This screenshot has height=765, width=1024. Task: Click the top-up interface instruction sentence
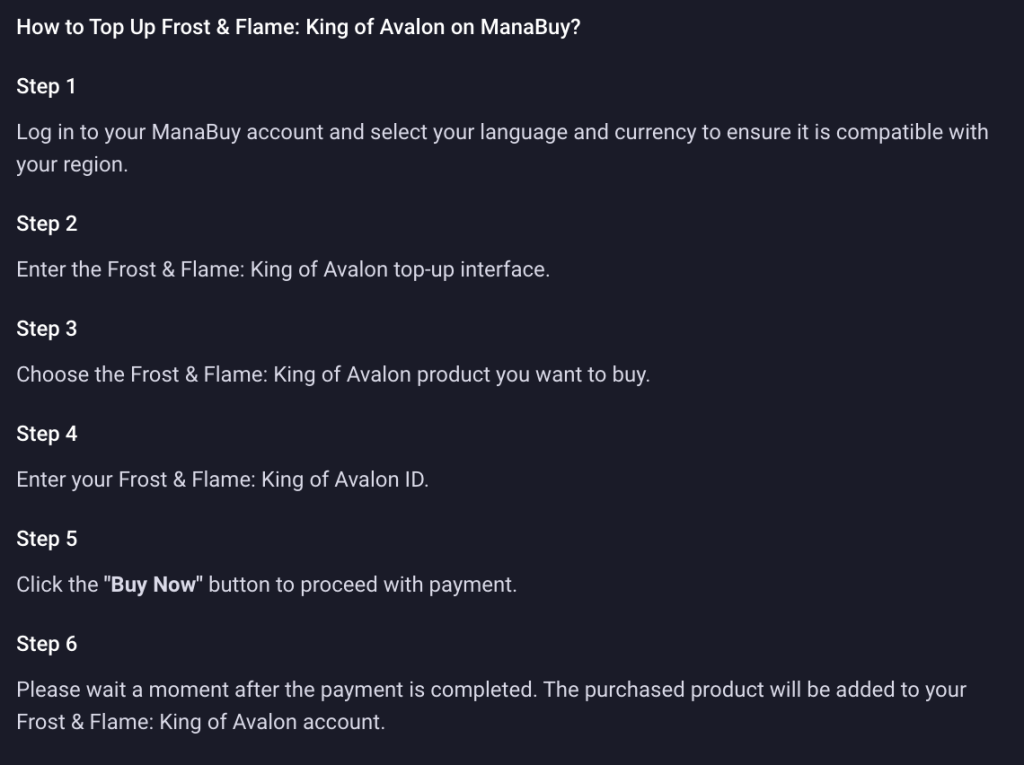[x=283, y=269]
